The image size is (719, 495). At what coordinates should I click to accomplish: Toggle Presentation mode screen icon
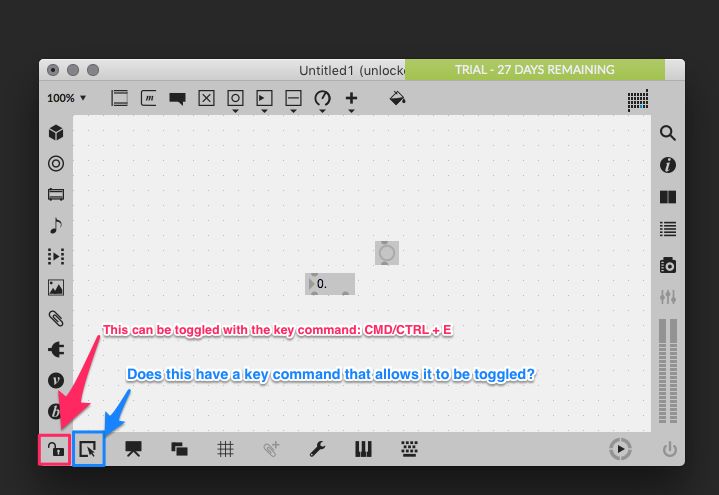[133, 449]
